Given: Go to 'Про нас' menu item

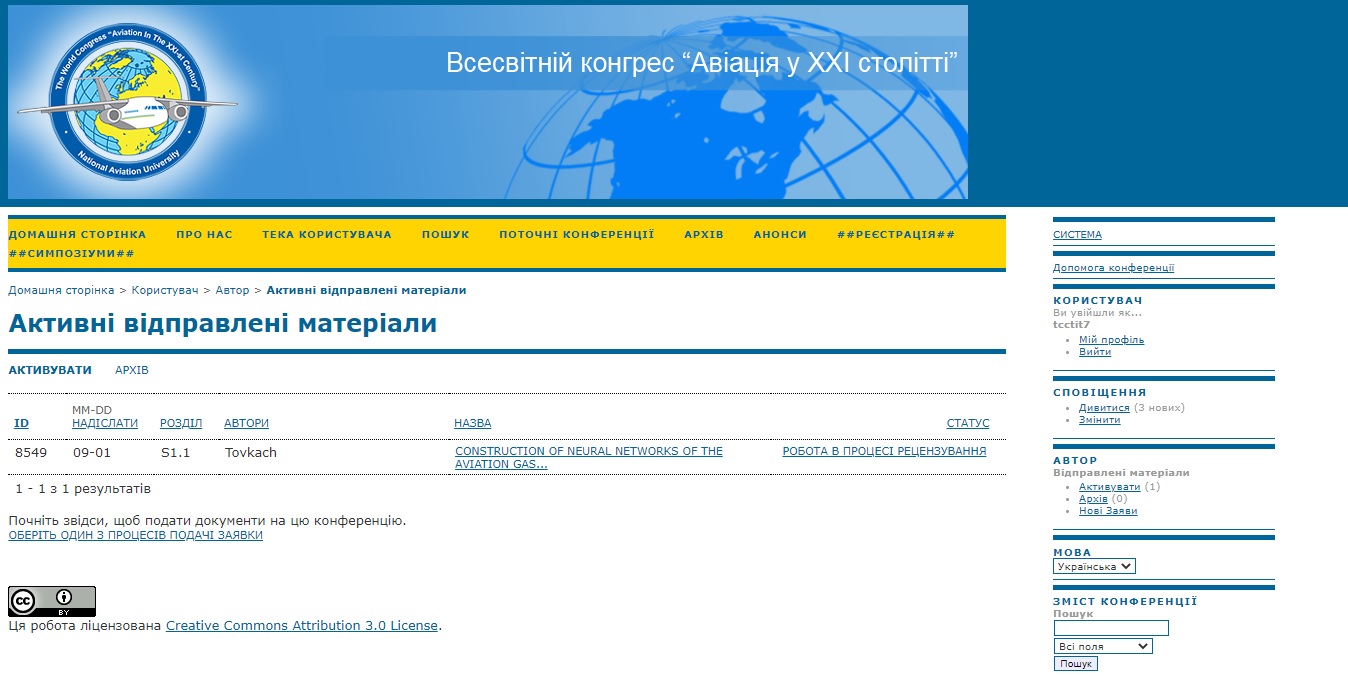Looking at the screenshot, I should [x=204, y=234].
